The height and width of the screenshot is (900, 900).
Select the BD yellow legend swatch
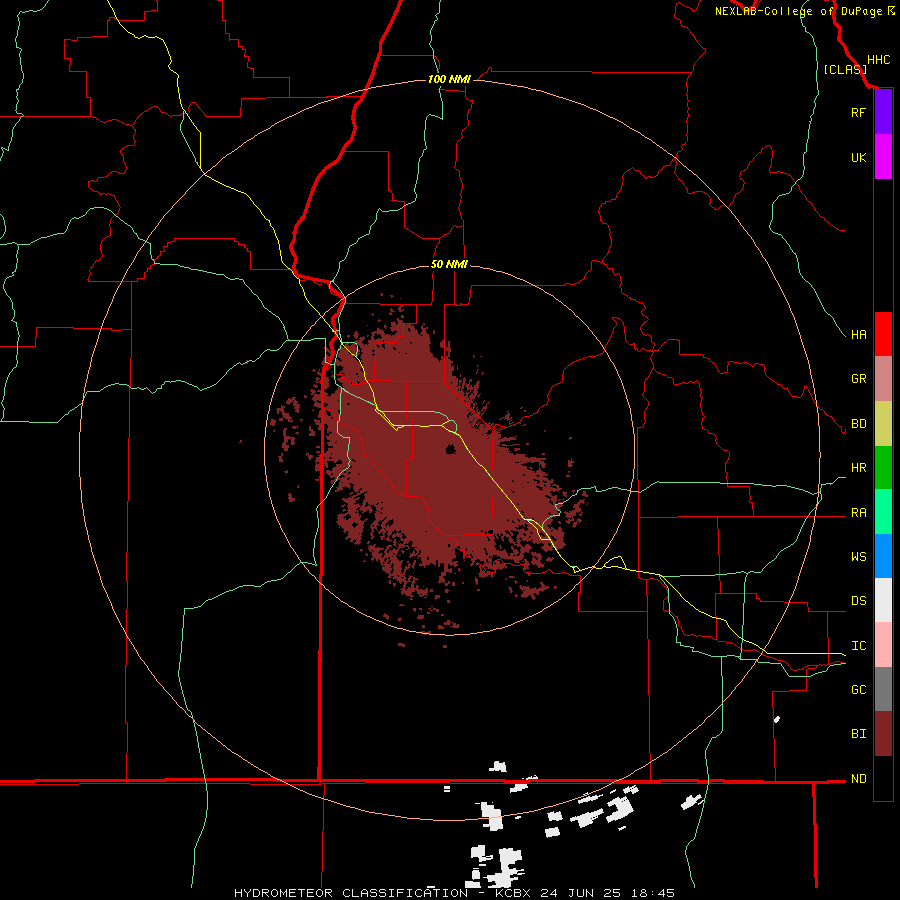(883, 424)
